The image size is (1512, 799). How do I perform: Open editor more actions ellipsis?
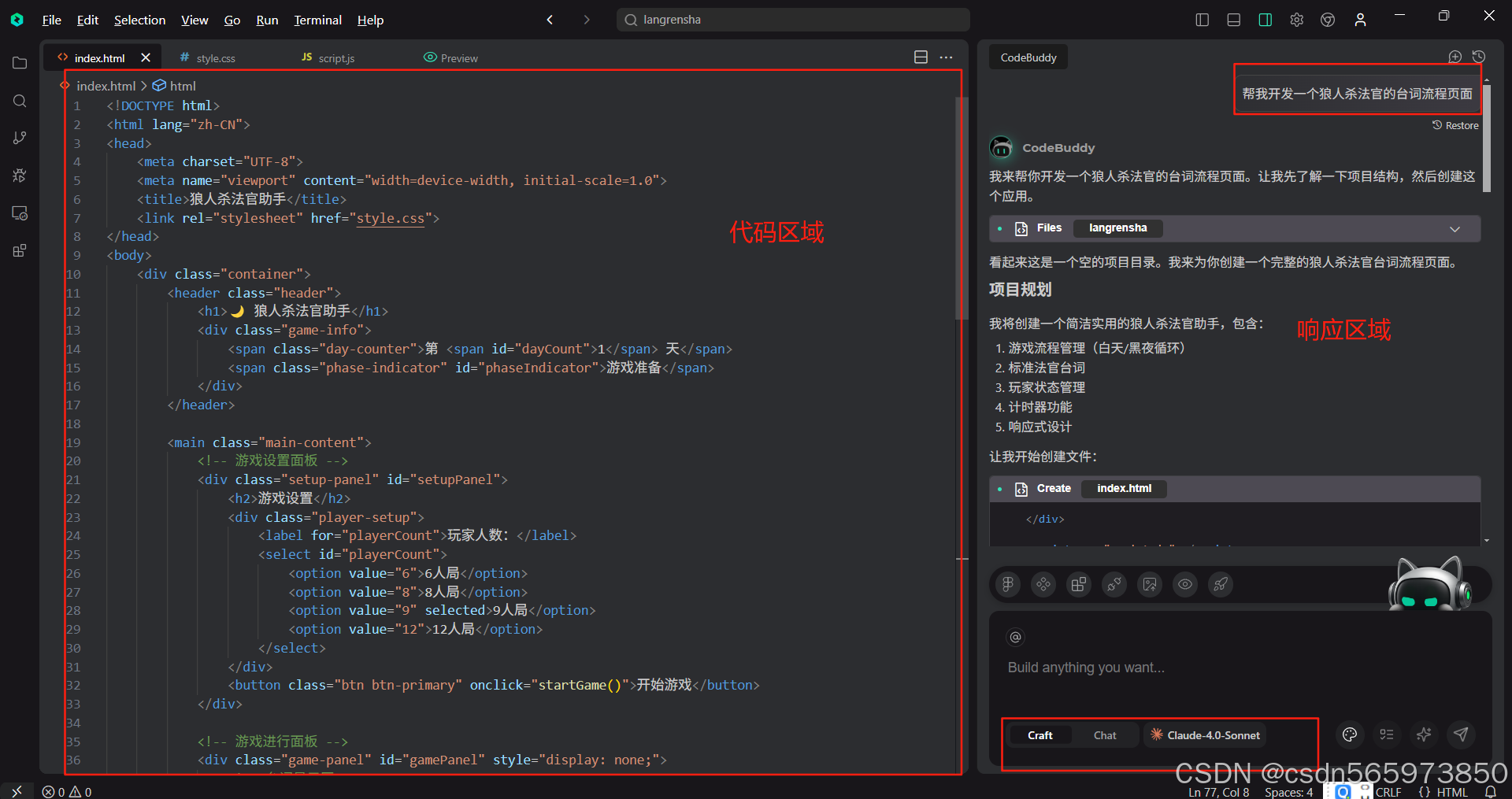pyautogui.click(x=946, y=57)
